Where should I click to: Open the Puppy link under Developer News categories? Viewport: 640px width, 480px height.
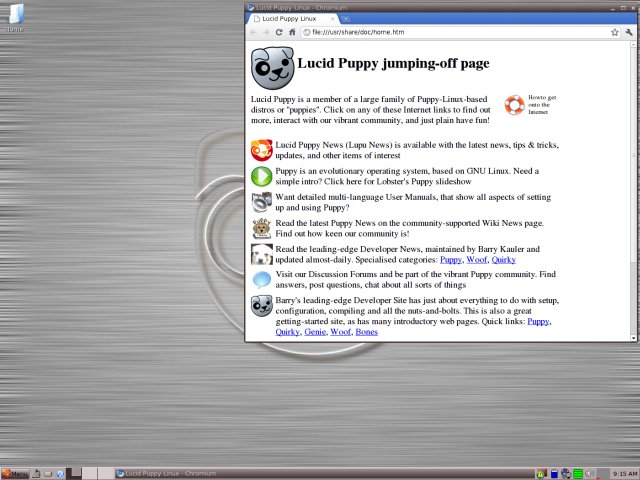[451, 260]
